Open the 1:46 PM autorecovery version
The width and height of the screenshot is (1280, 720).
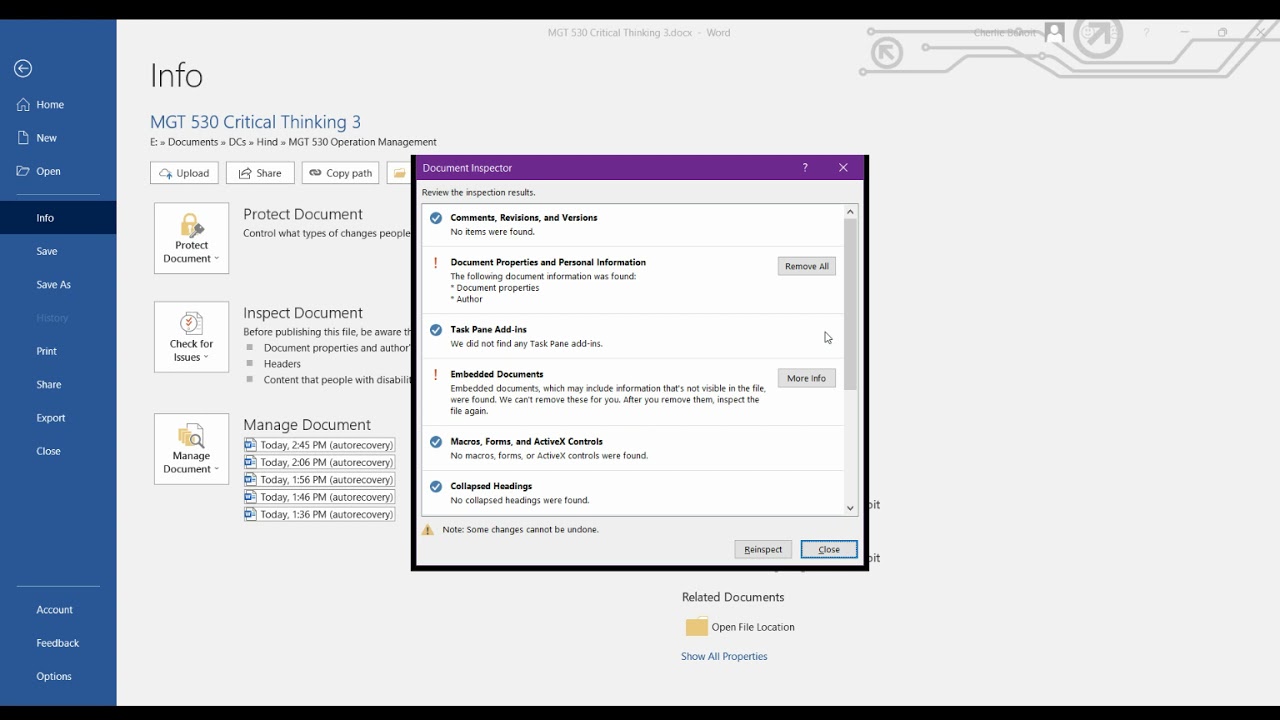click(319, 497)
